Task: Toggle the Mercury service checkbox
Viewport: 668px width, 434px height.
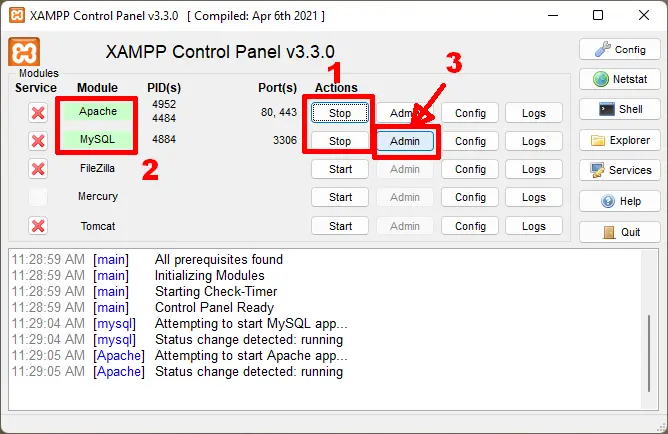Action: 38,197
